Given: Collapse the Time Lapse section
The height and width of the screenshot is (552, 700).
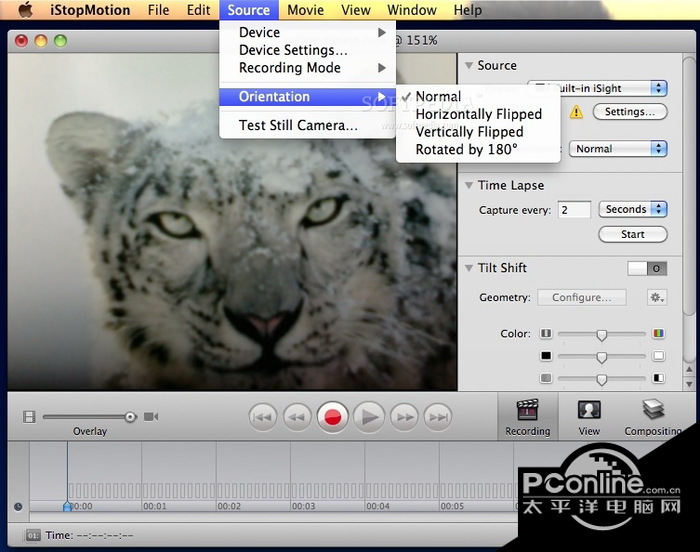Looking at the screenshot, I should coord(468,185).
